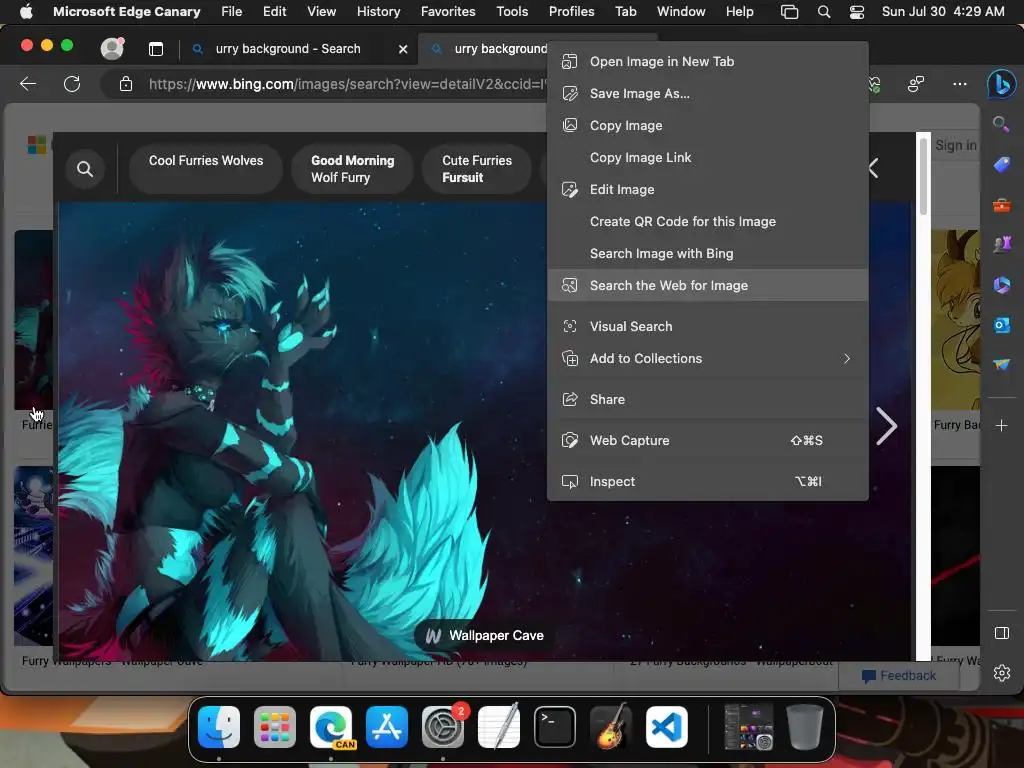Toggle the sidebar visibility panel icon

[x=1001, y=633]
